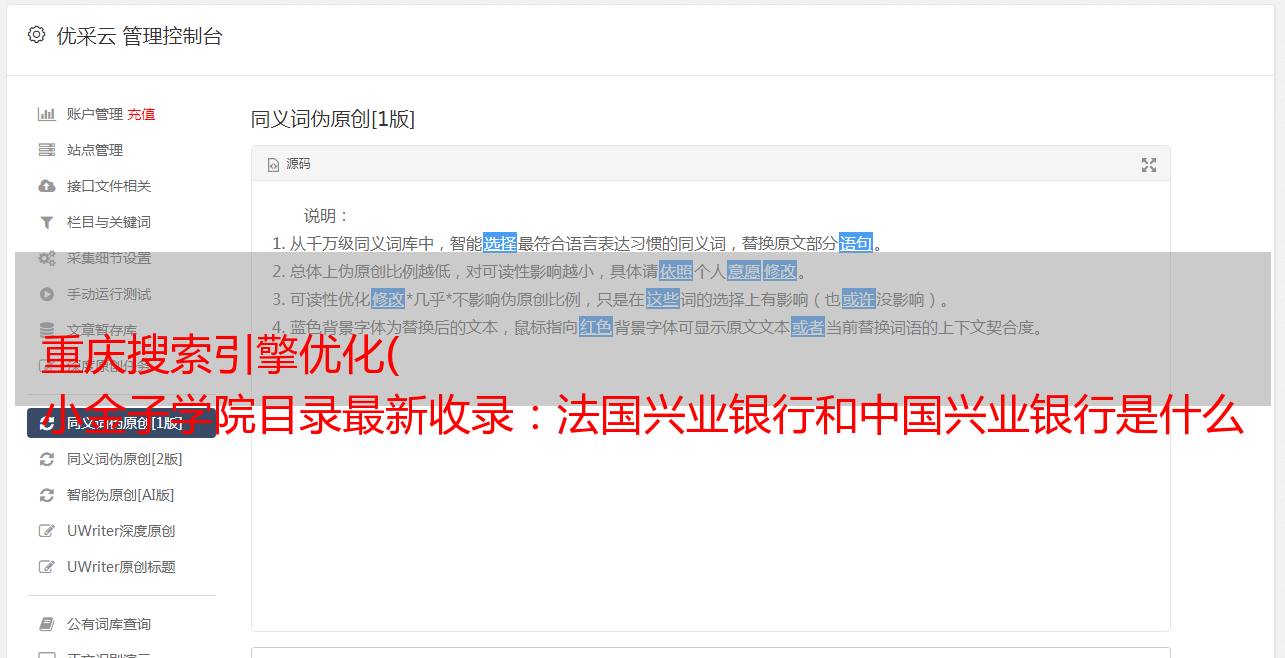Click the highlighted word 选择 in the text
Viewport: 1285px width, 658px height.
click(x=500, y=243)
